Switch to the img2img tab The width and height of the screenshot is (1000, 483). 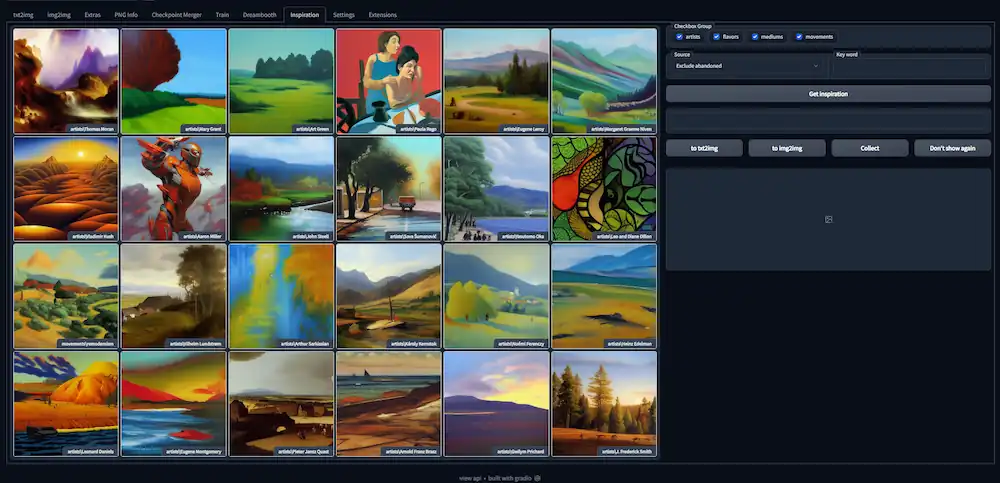59,15
